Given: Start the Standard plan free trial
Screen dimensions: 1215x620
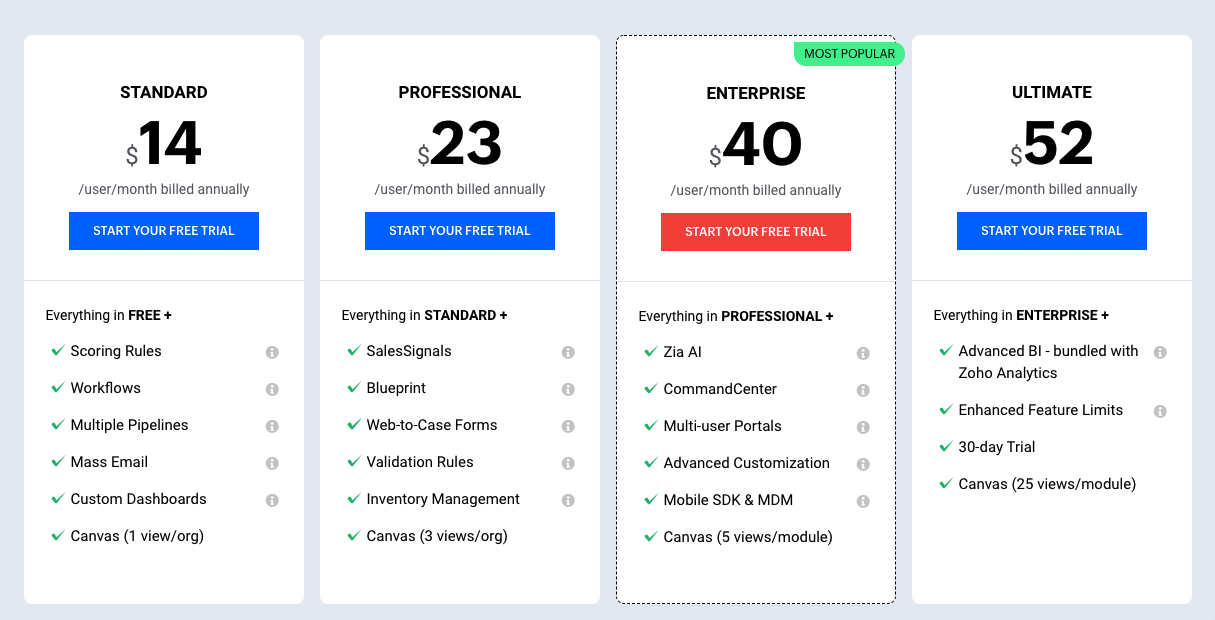Looking at the screenshot, I should (x=164, y=231).
